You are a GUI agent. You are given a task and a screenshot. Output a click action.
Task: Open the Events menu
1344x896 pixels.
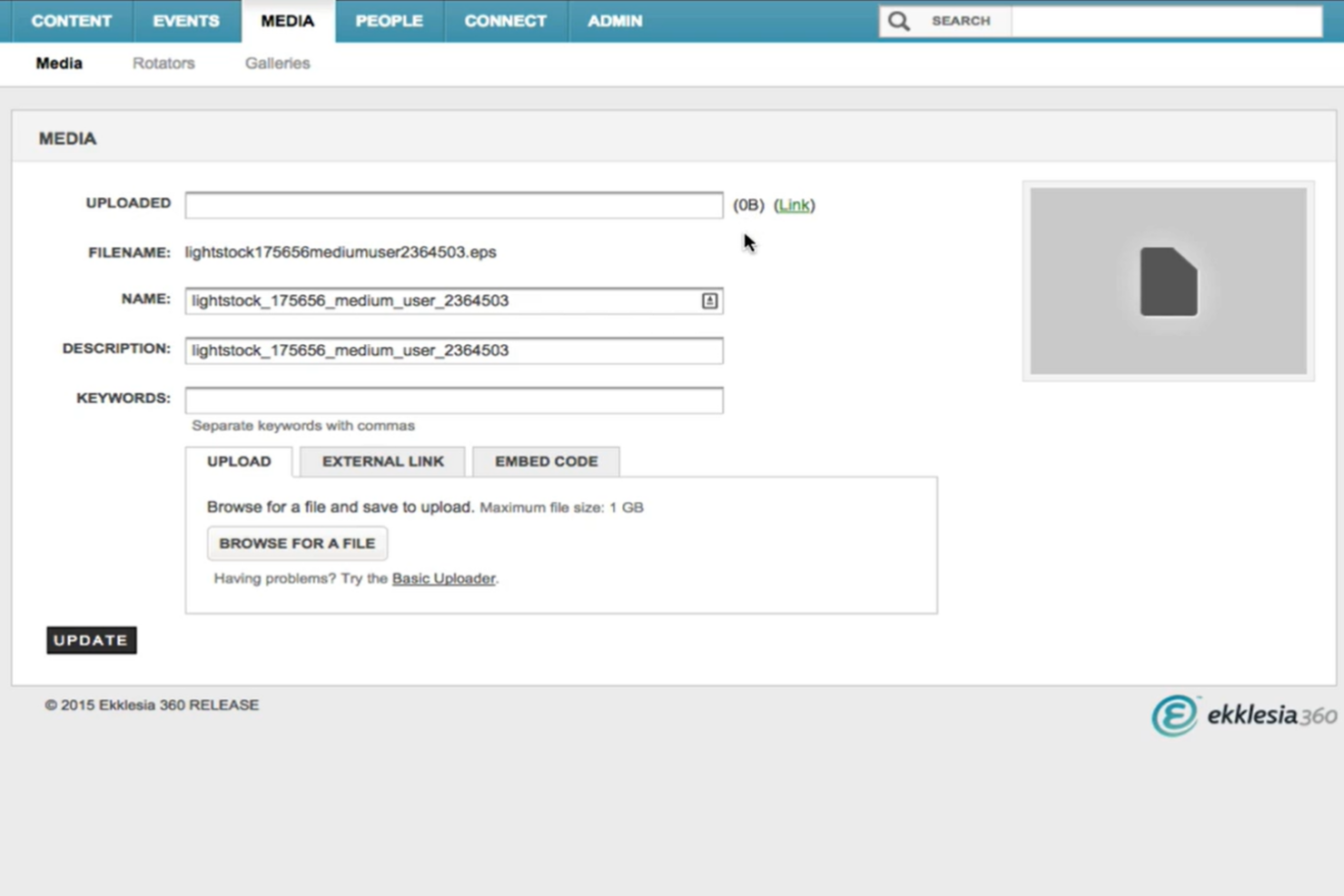(186, 21)
